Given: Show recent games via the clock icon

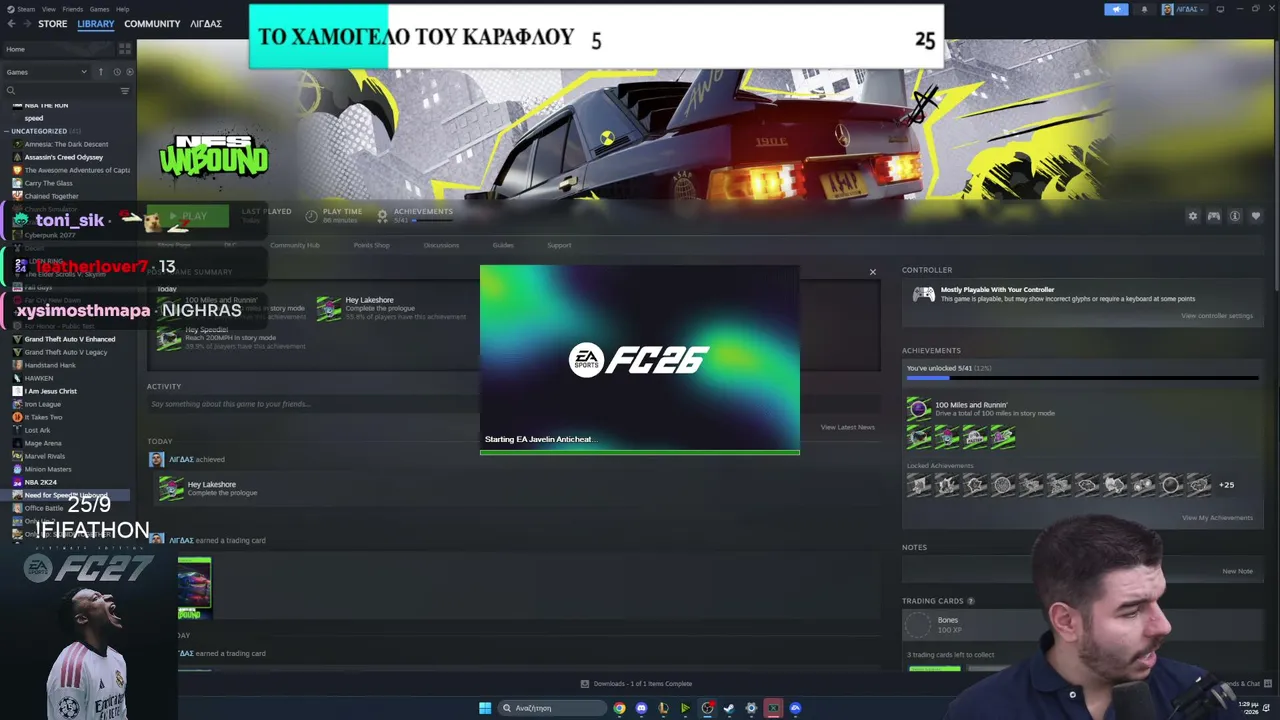Looking at the screenshot, I should coord(117,72).
